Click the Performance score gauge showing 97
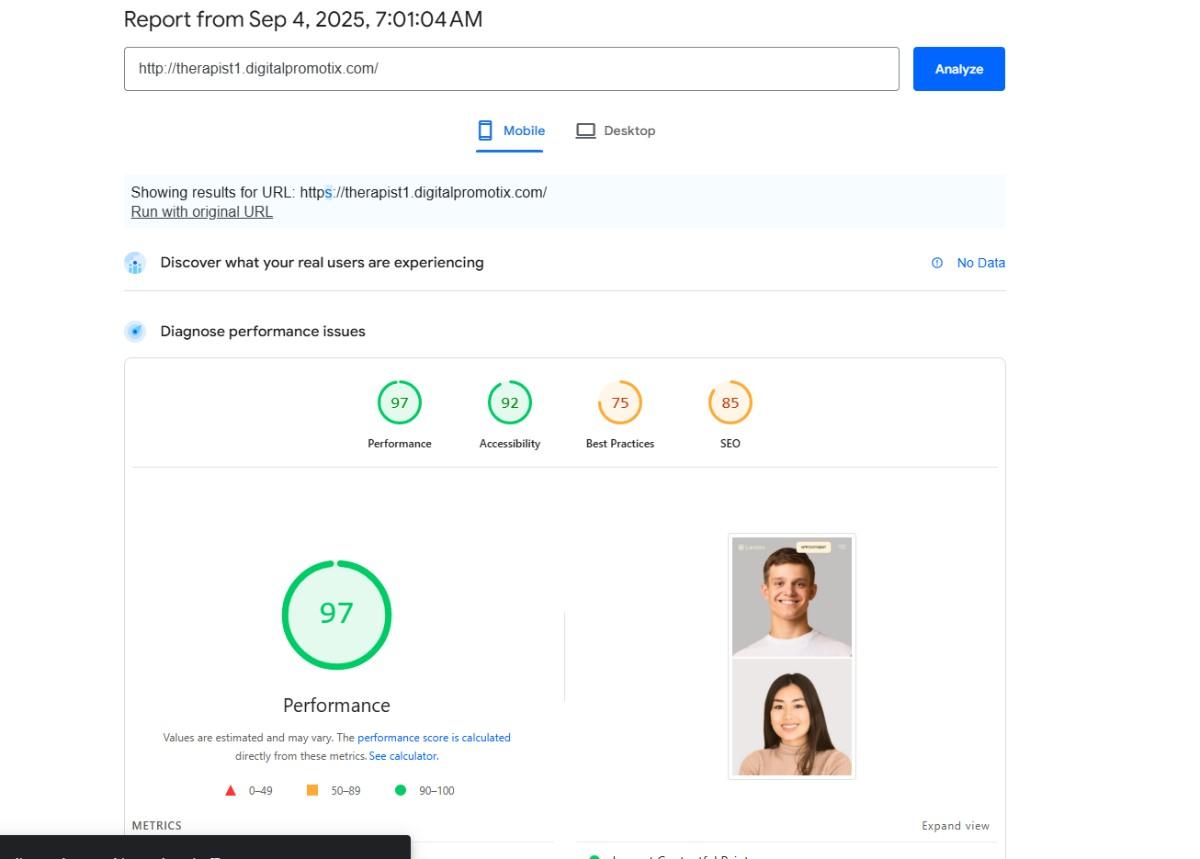Viewport: 1200px width, 859px height. pyautogui.click(x=399, y=403)
